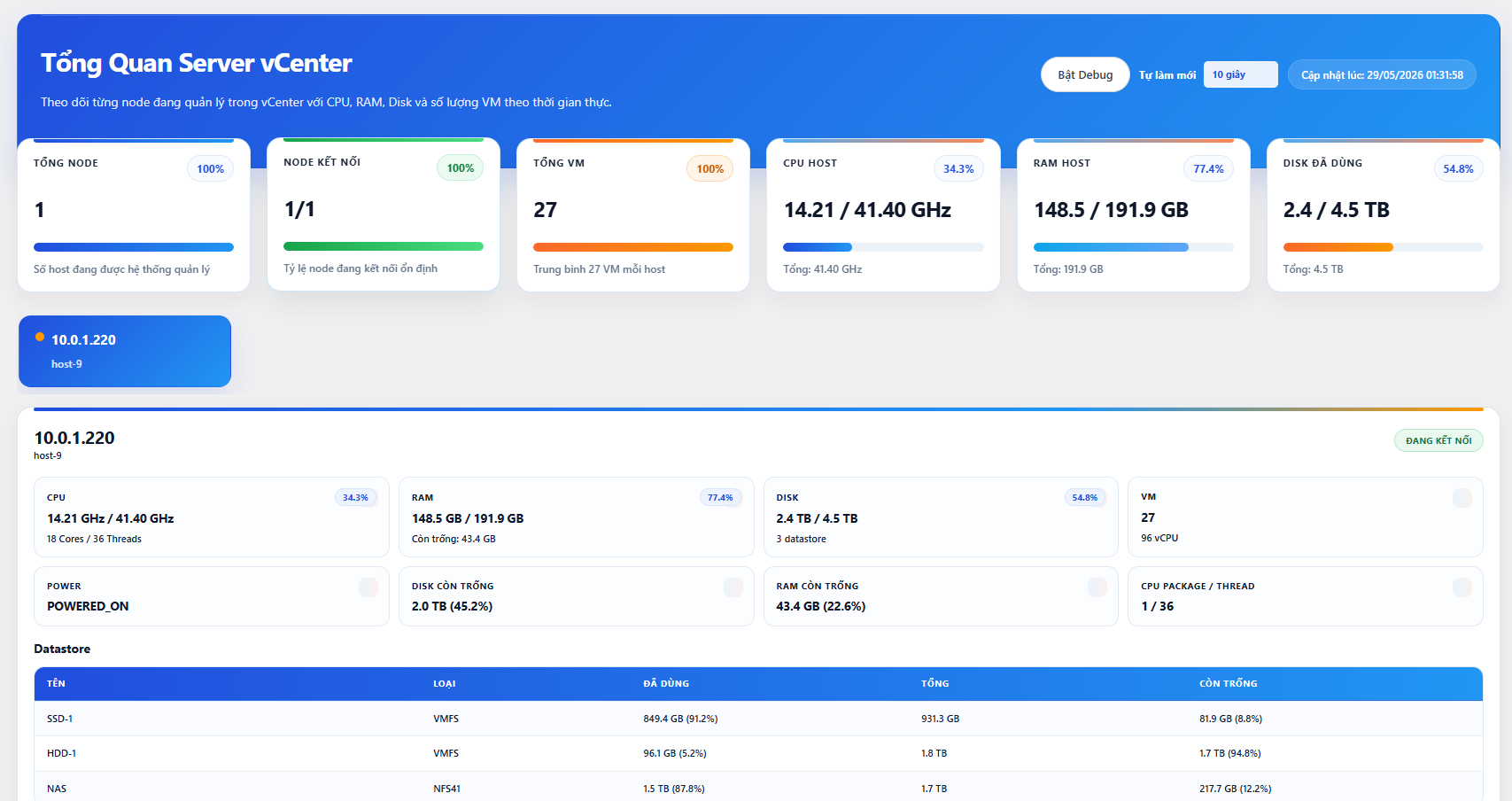The width and height of the screenshot is (1512, 801).
Task: Click the 2.0 TB (45.2%) value
Action: (x=452, y=606)
